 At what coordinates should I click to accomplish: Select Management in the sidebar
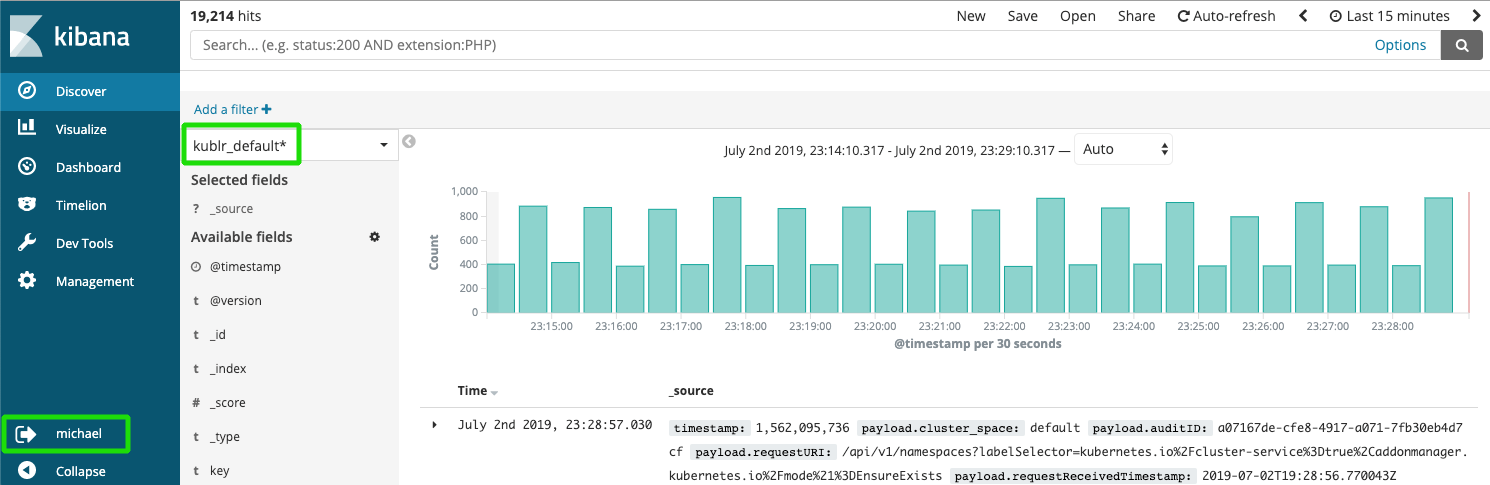click(90, 281)
